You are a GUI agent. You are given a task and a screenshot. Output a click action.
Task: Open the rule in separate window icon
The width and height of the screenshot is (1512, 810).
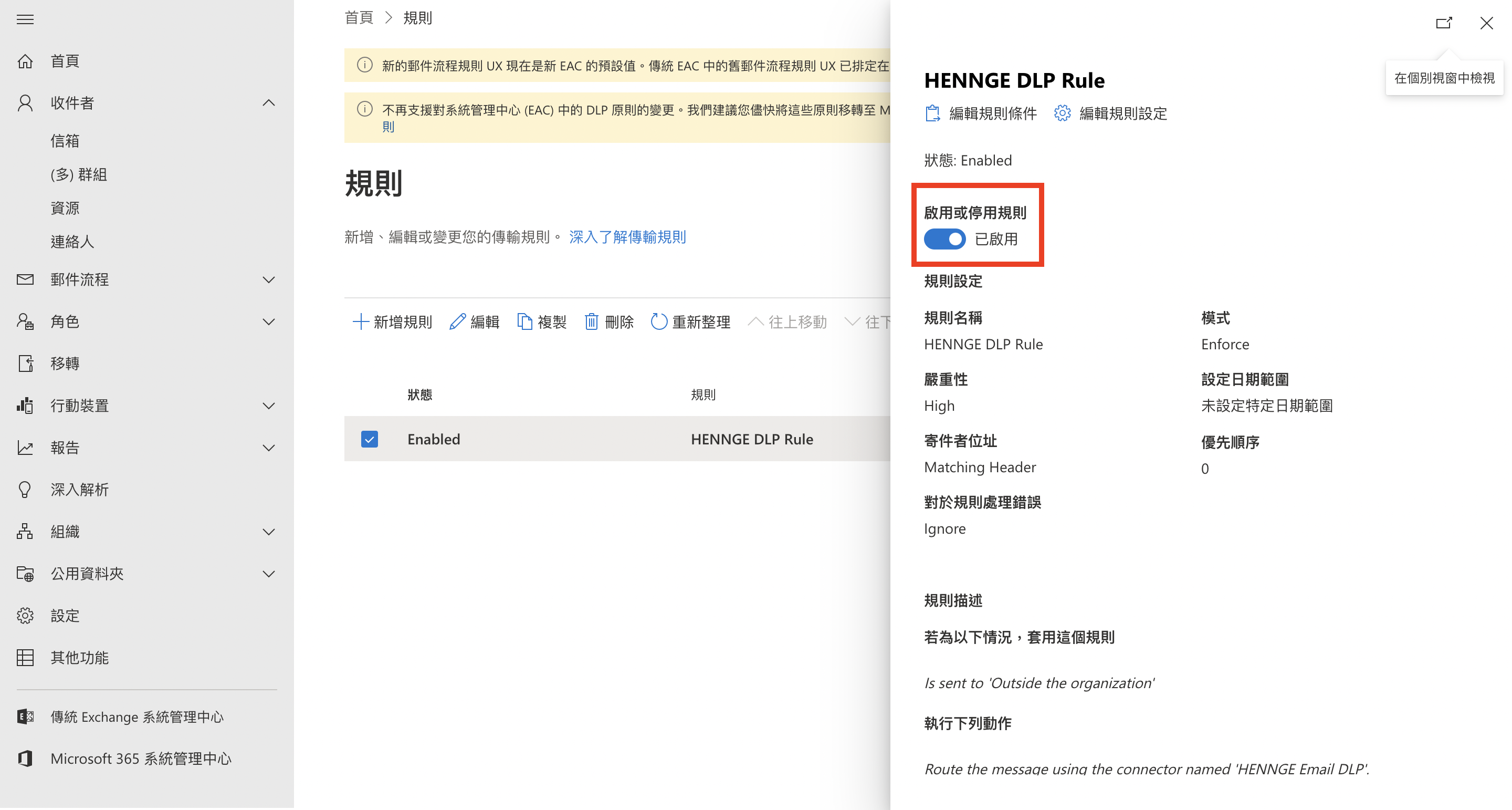tap(1444, 23)
